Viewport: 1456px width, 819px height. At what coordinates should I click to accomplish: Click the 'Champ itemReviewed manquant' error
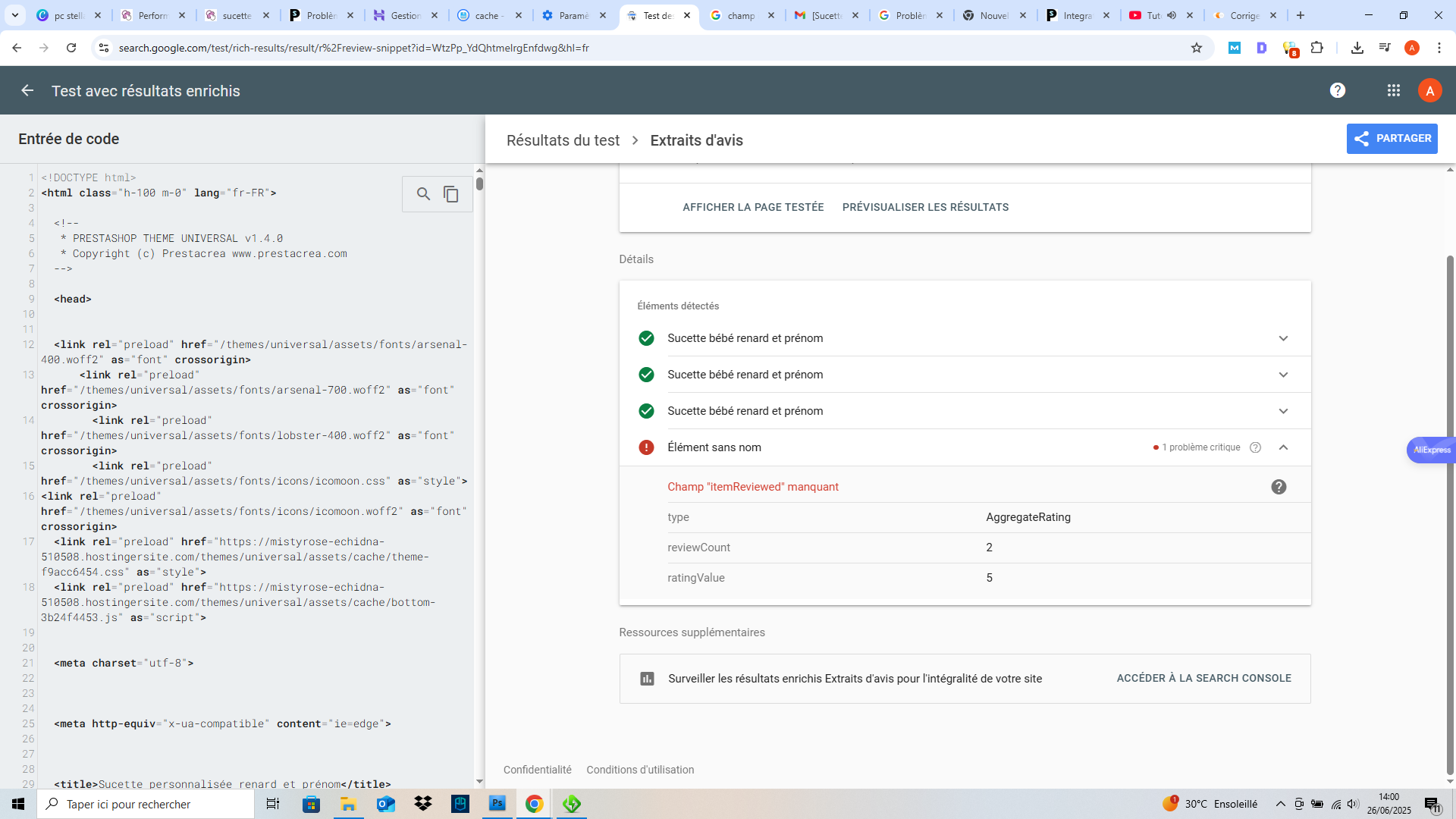[753, 487]
